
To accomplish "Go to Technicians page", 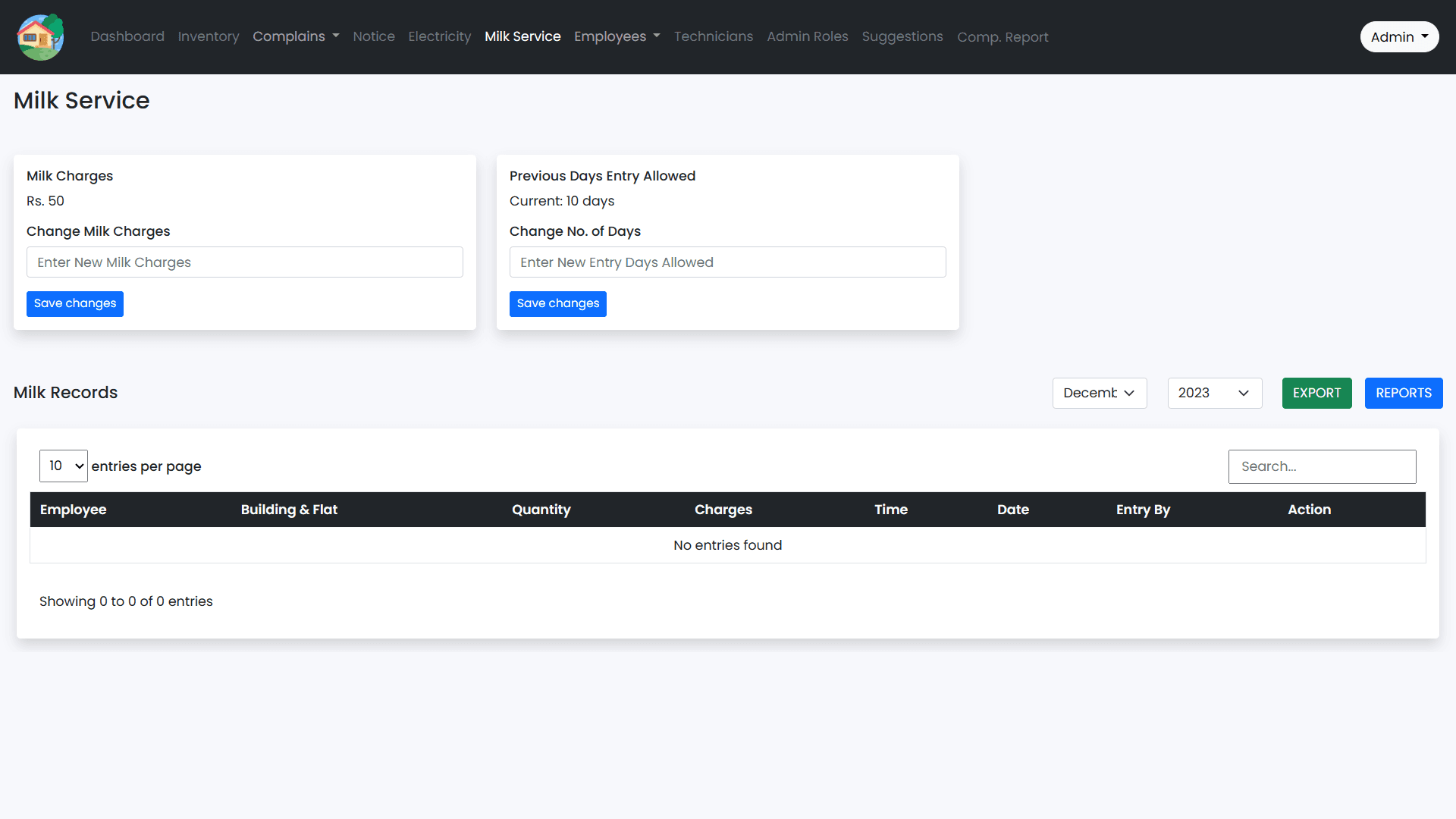I will tap(714, 36).
